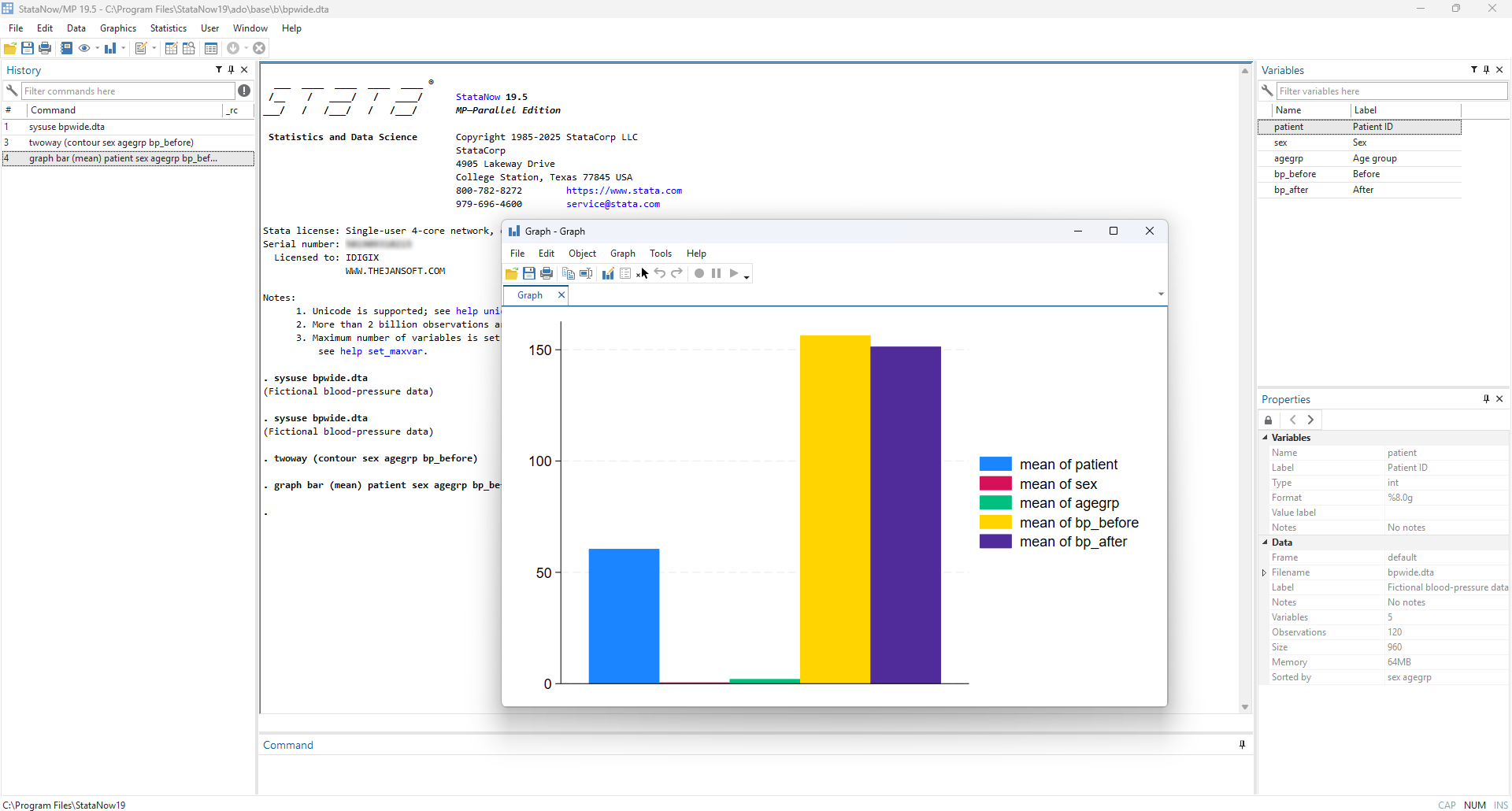Toggle the Command panel pin icon
Image resolution: width=1512 pixels, height=811 pixels.
pyautogui.click(x=1243, y=745)
